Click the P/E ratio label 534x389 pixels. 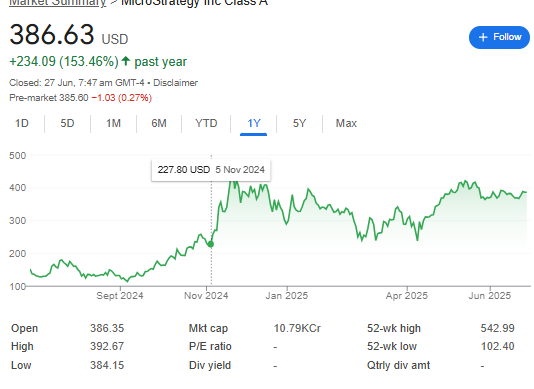(210, 346)
